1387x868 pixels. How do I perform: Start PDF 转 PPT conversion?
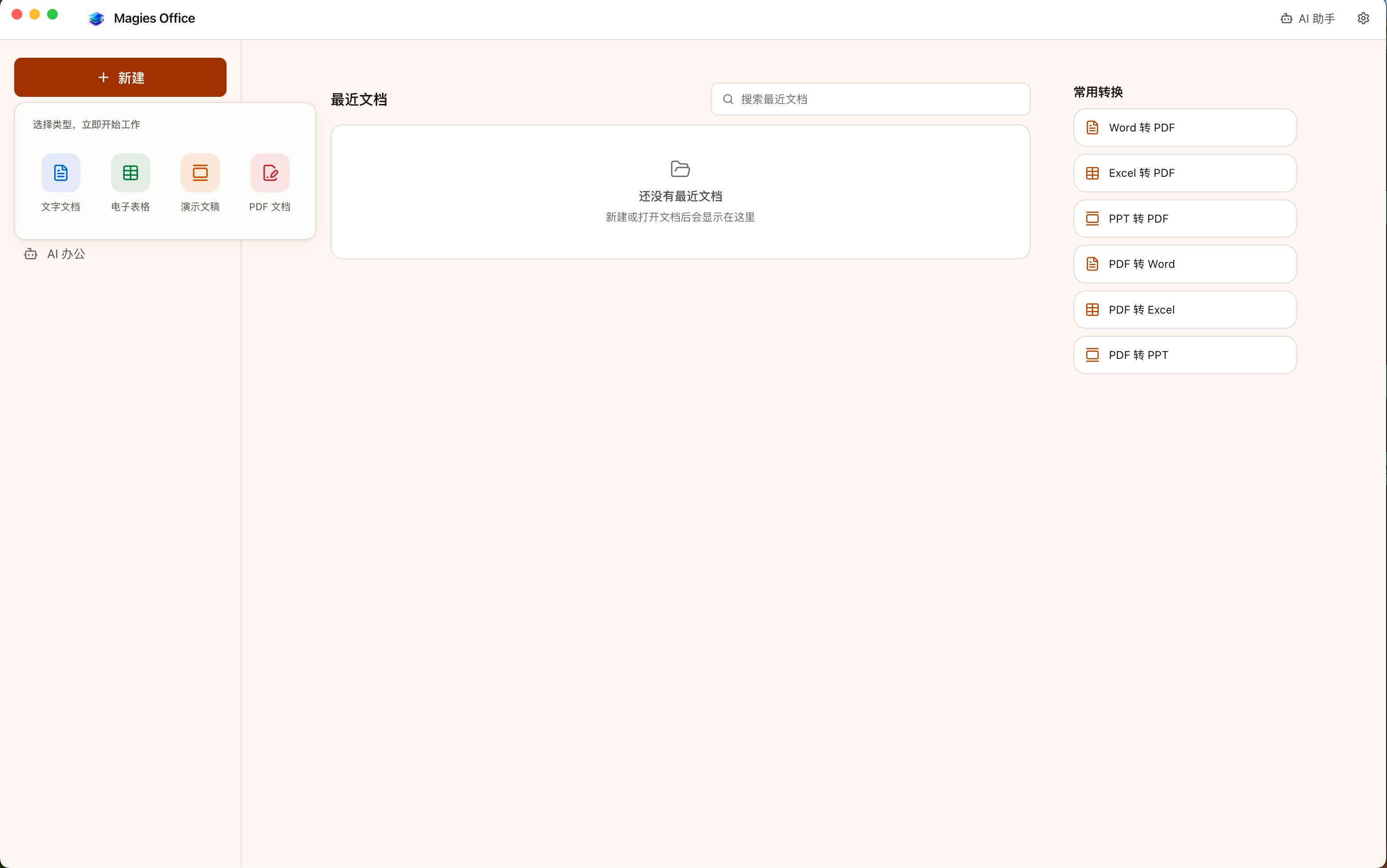(x=1185, y=355)
